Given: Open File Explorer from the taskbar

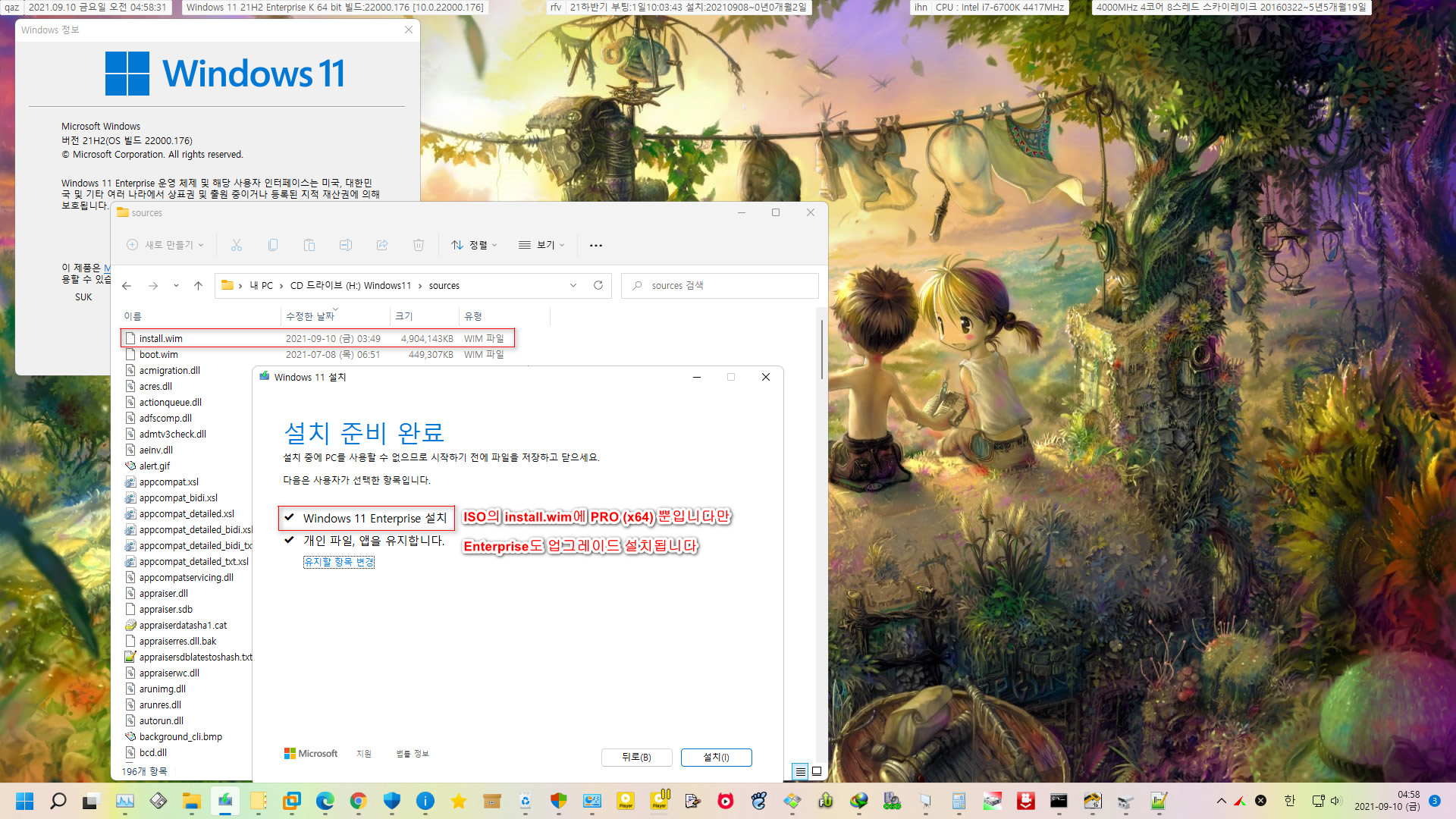Looking at the screenshot, I should coord(191,801).
